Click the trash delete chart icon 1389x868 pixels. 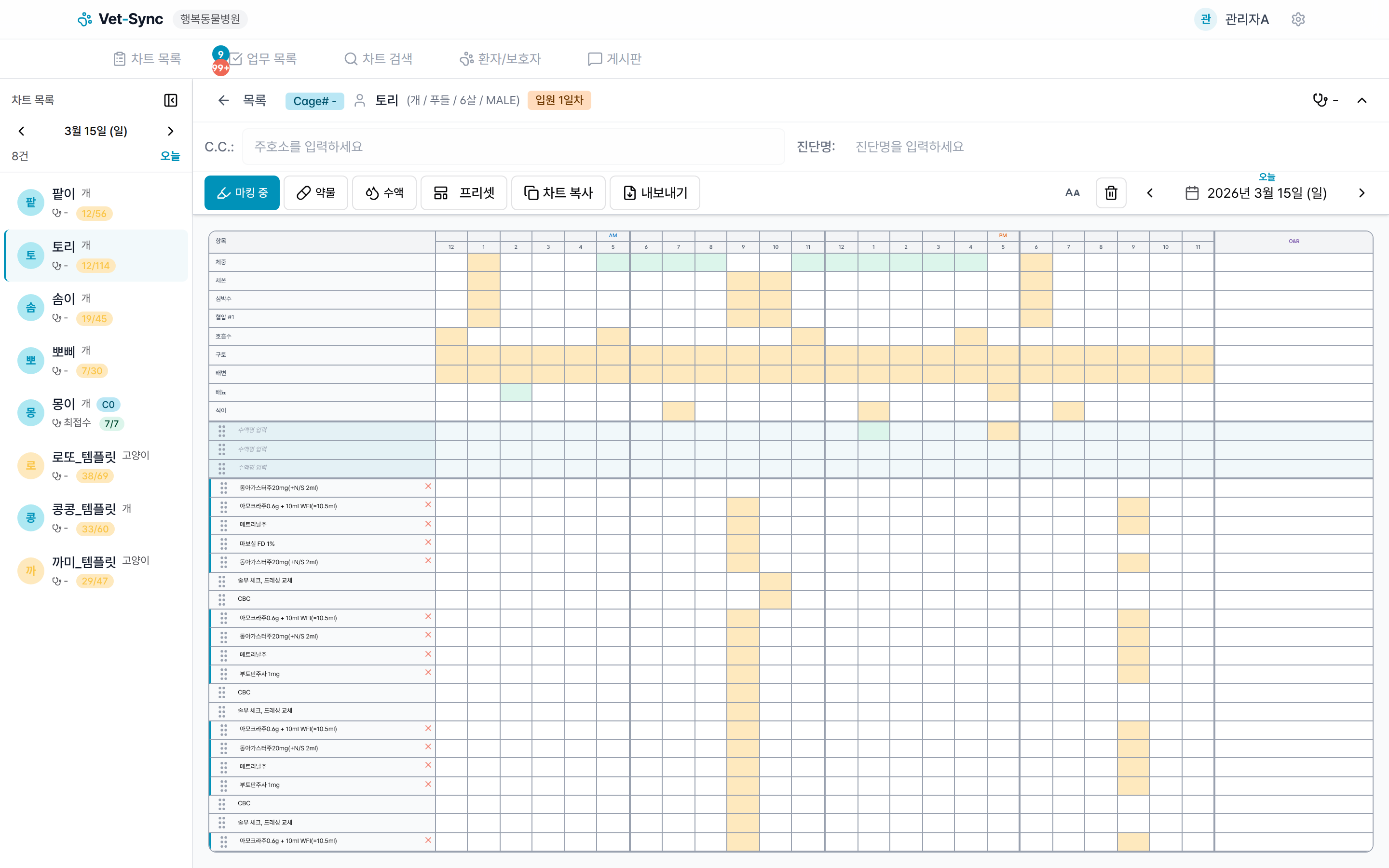pos(1111,193)
